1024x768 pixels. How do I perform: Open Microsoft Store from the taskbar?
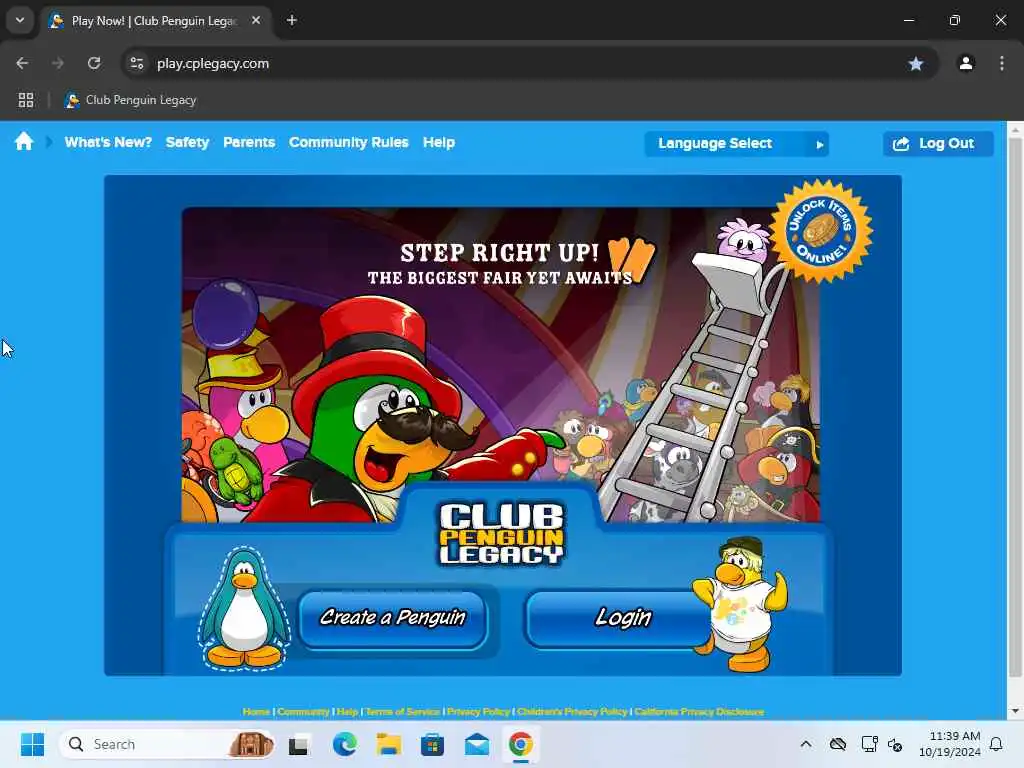(x=432, y=744)
